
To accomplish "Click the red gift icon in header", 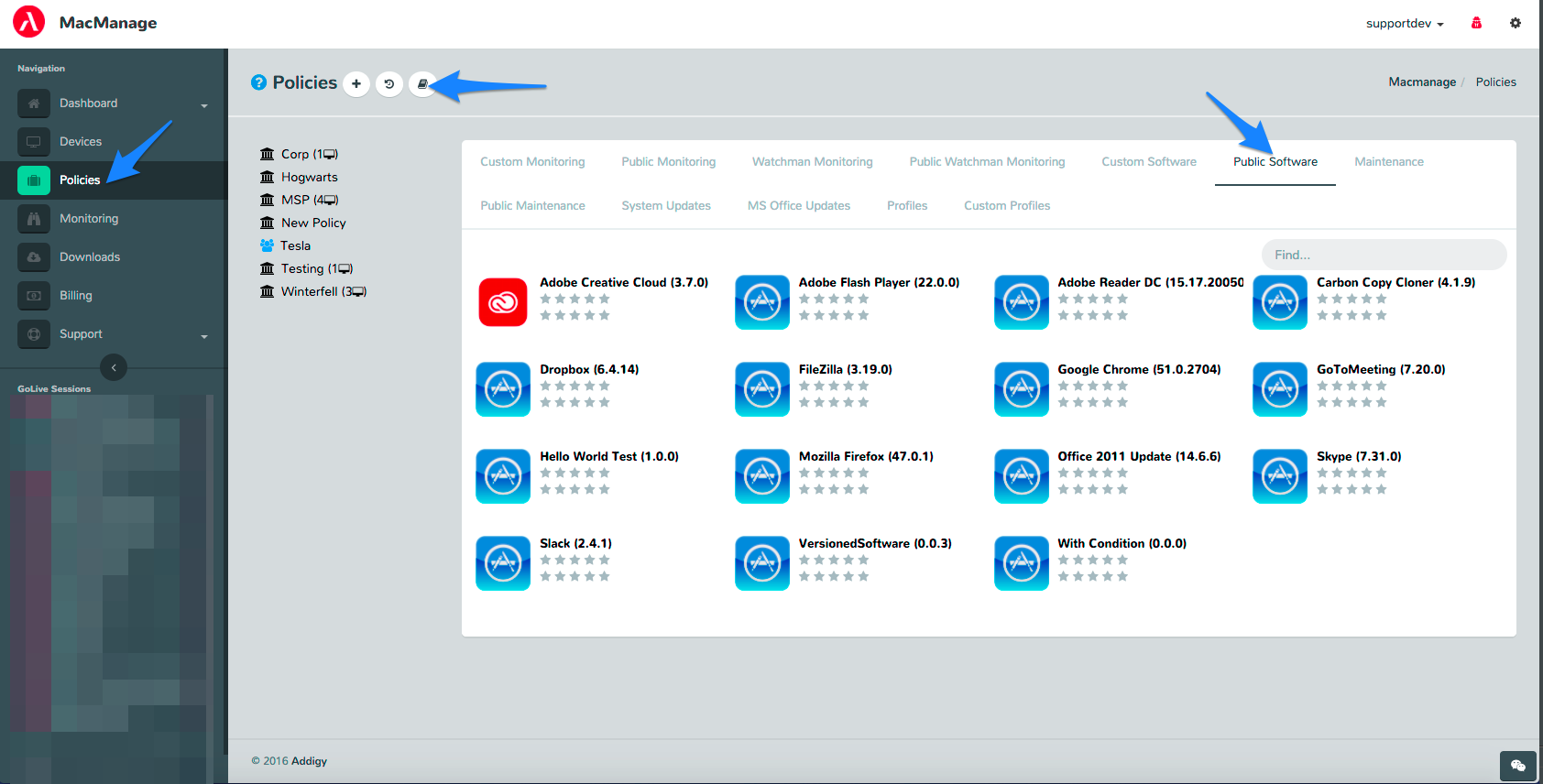I will (x=1476, y=23).
